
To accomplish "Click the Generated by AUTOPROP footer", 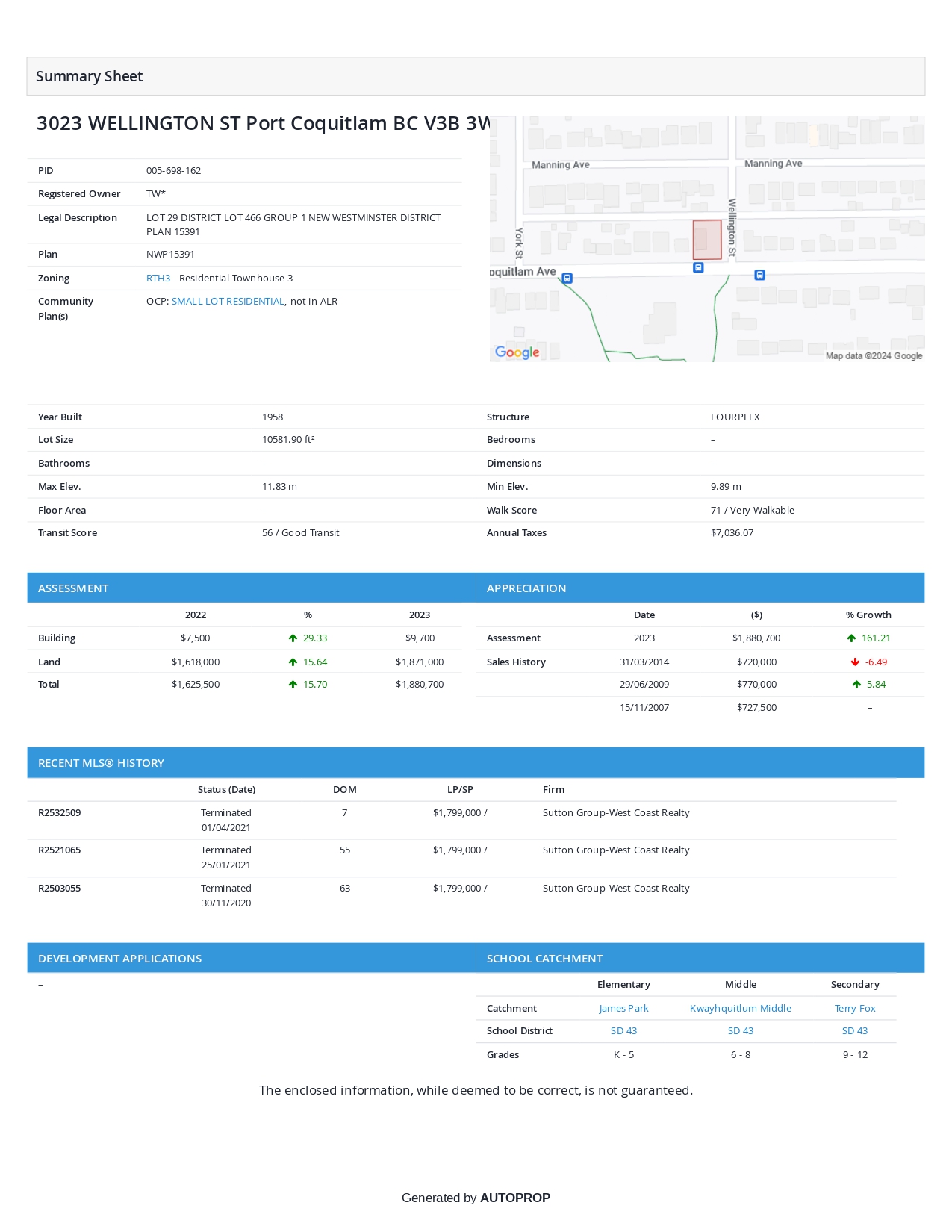I will coord(476,1198).
